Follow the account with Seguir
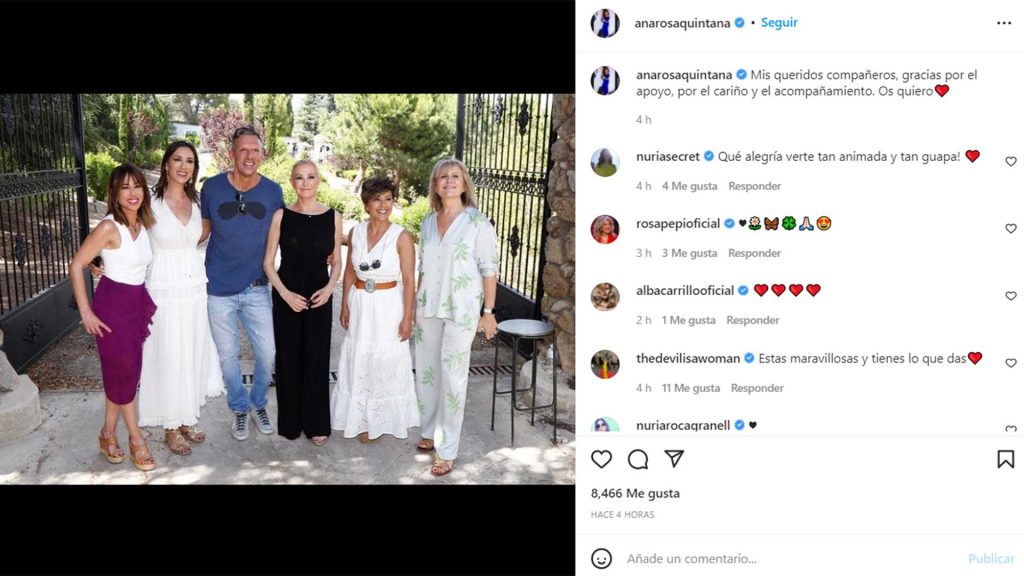Screen dimensions: 1024x576 tap(779, 22)
